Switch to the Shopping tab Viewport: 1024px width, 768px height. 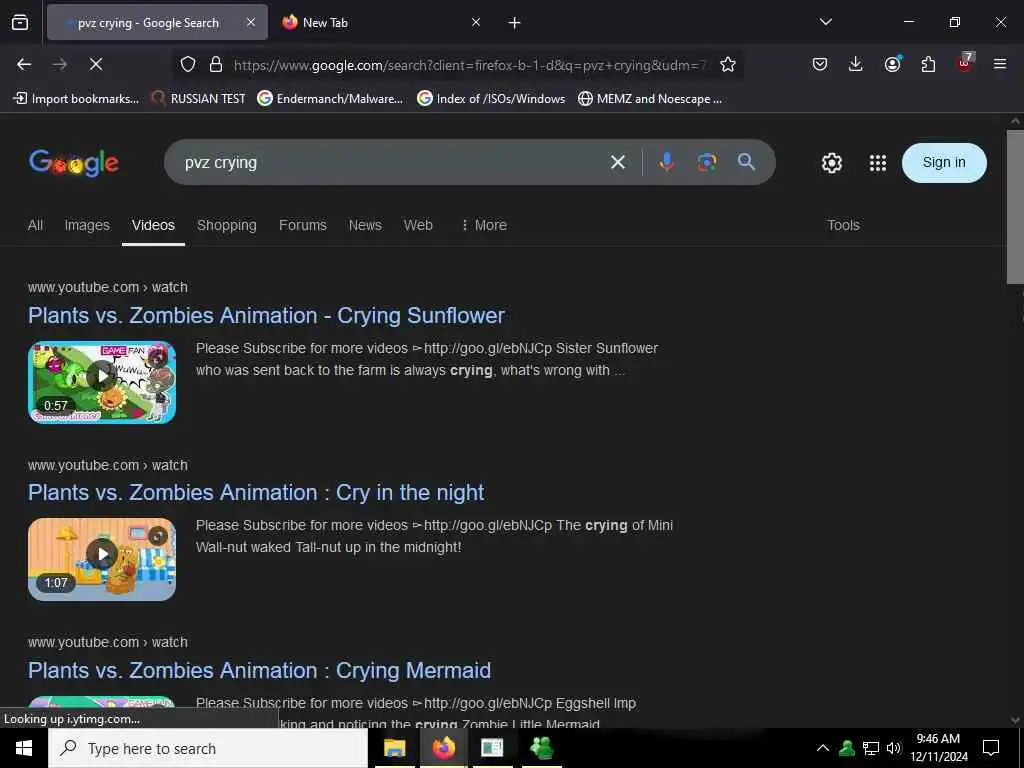tap(227, 225)
